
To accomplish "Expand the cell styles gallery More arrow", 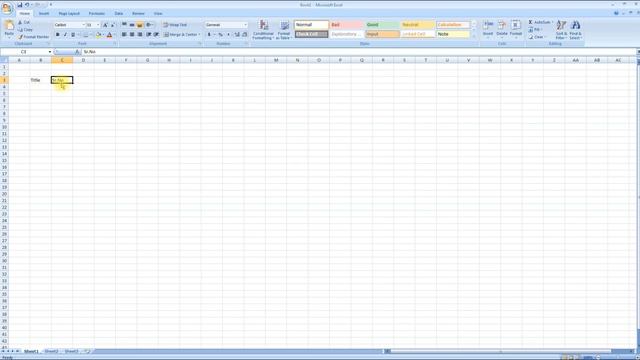I will [x=474, y=37].
